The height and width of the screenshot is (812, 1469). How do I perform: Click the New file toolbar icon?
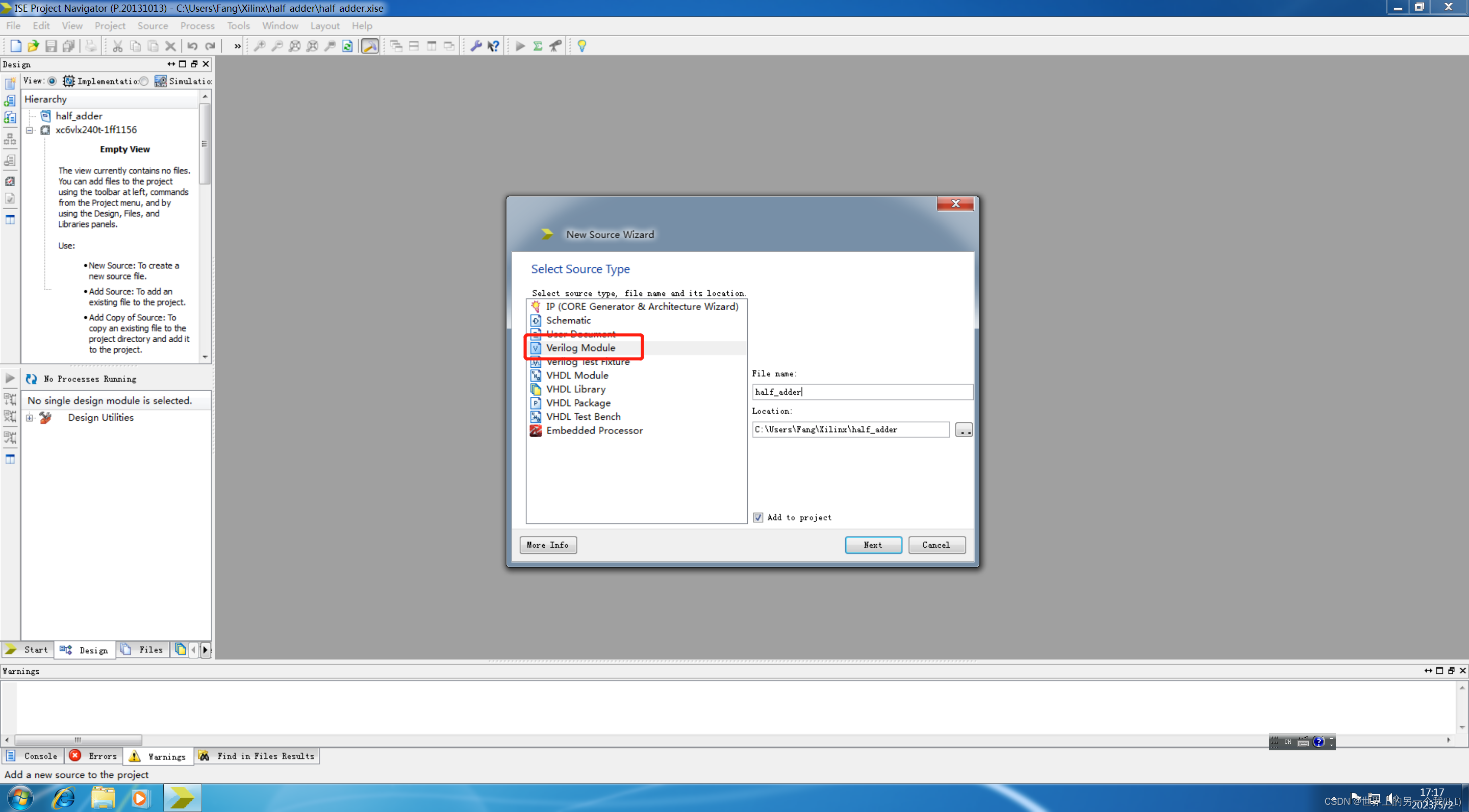[15, 46]
